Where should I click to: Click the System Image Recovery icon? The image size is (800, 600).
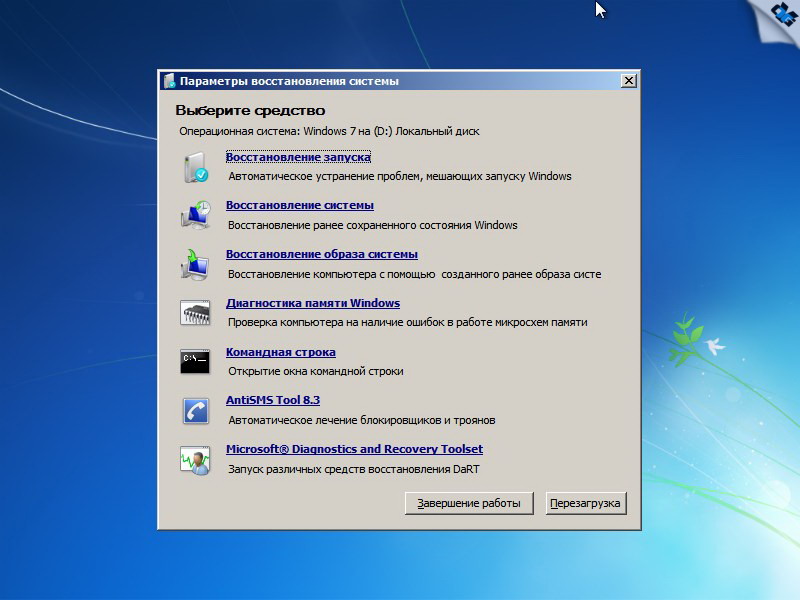[195, 264]
